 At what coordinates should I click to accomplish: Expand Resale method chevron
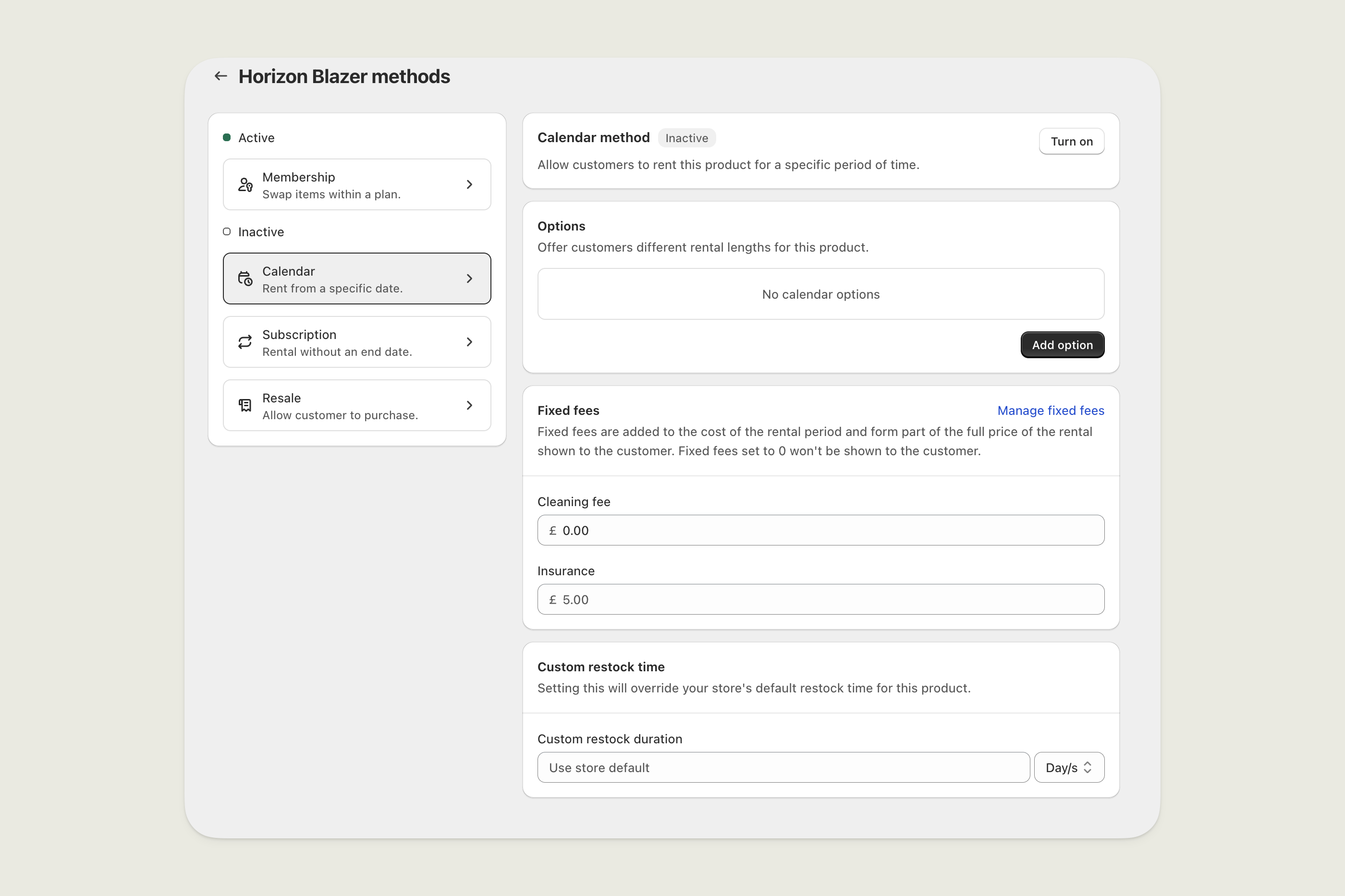pyautogui.click(x=469, y=406)
